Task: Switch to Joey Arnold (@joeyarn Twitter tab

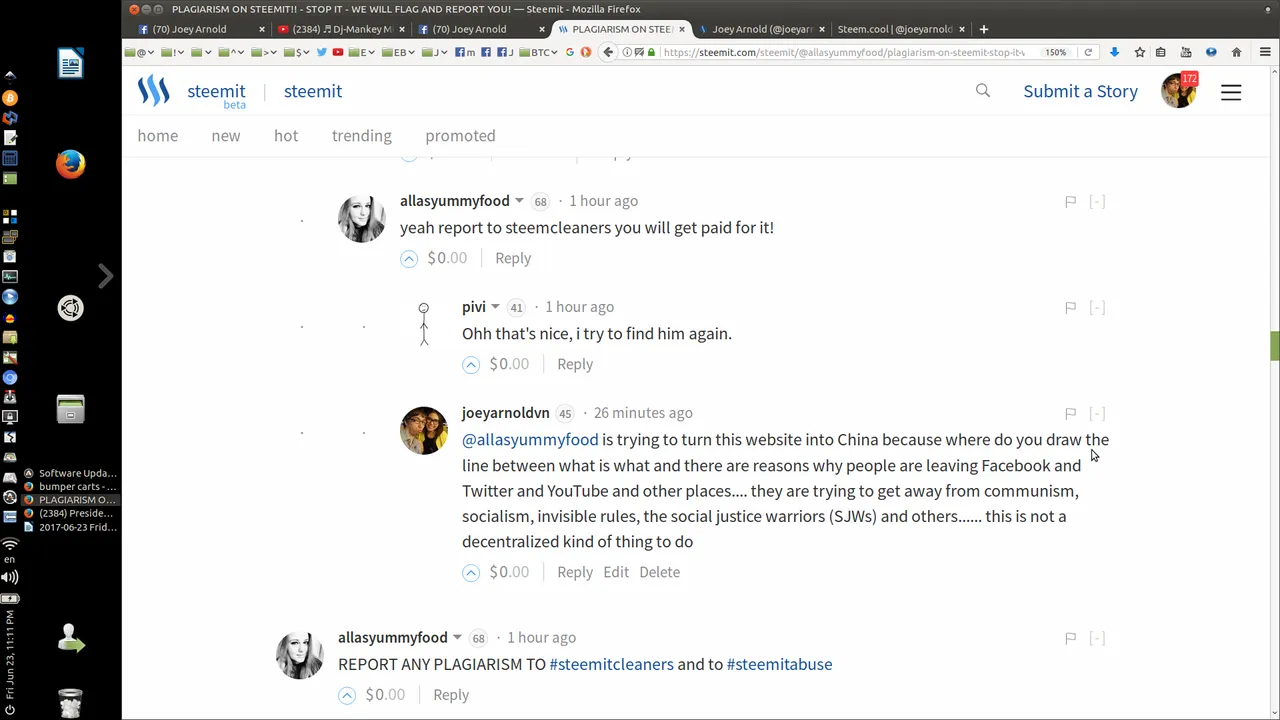Action: (x=760, y=29)
